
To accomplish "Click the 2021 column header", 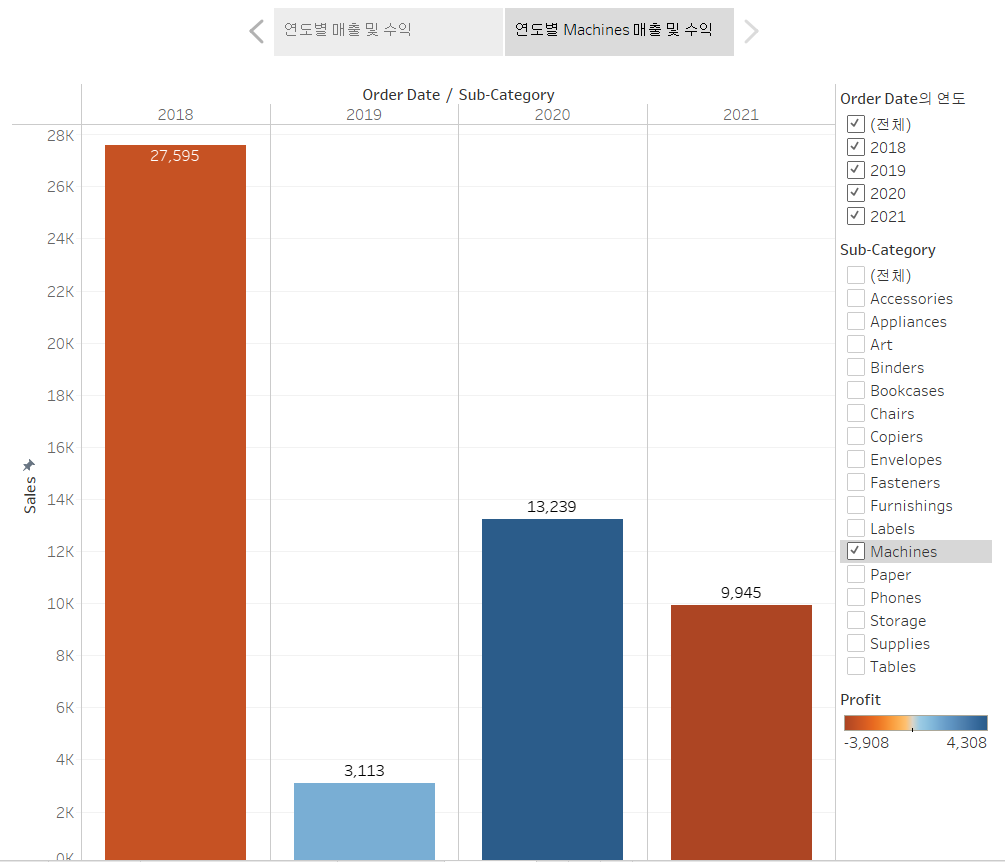I will pos(741,115).
